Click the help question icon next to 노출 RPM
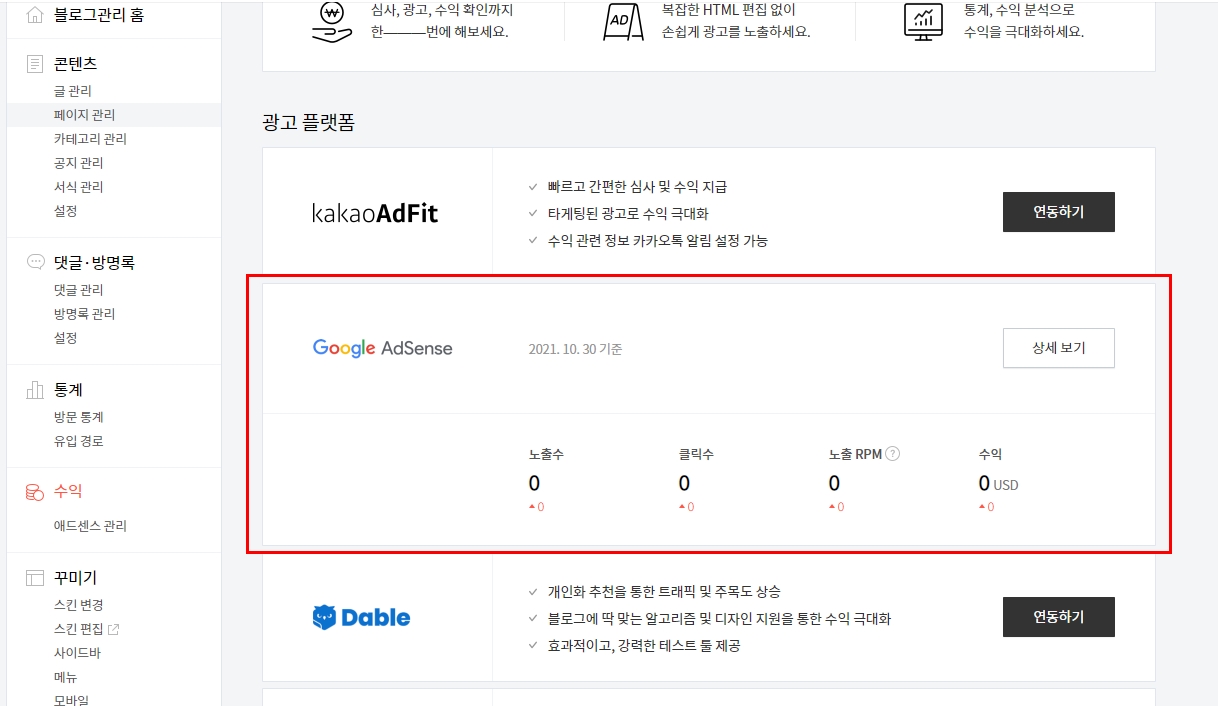Viewport: 1218px width, 706px height. (x=893, y=453)
